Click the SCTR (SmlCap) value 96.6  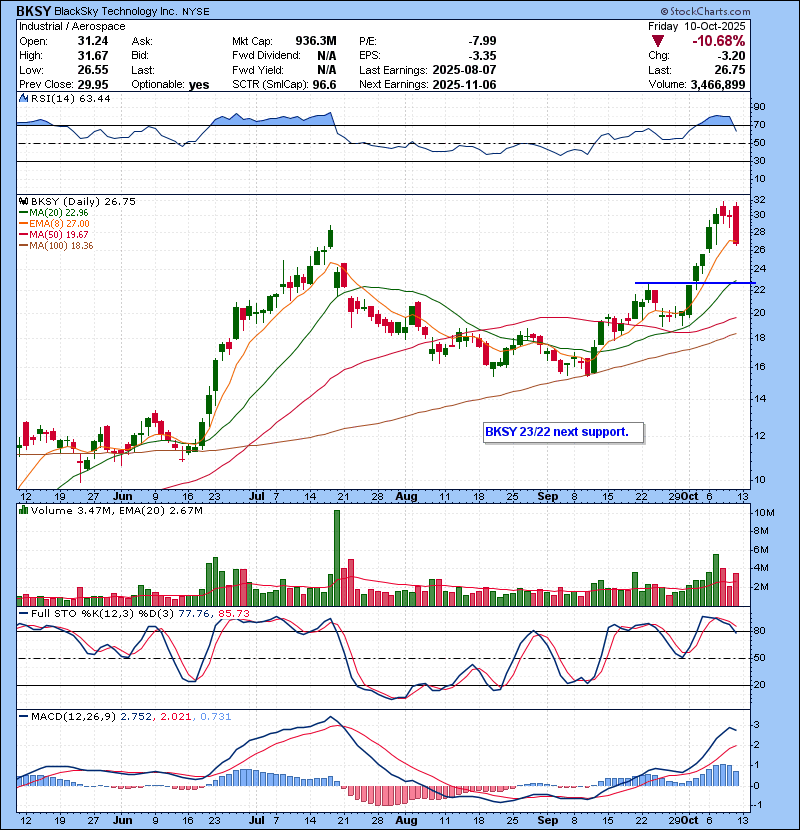pos(324,84)
